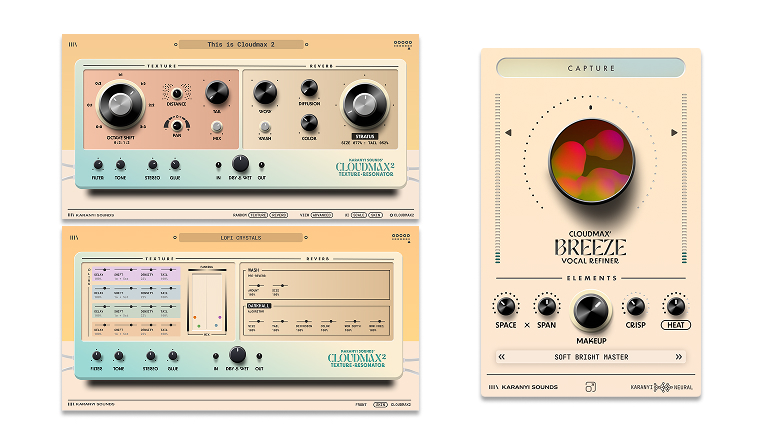Toggle the HEAT button in Breeze
The image size is (763, 444).
675,325
